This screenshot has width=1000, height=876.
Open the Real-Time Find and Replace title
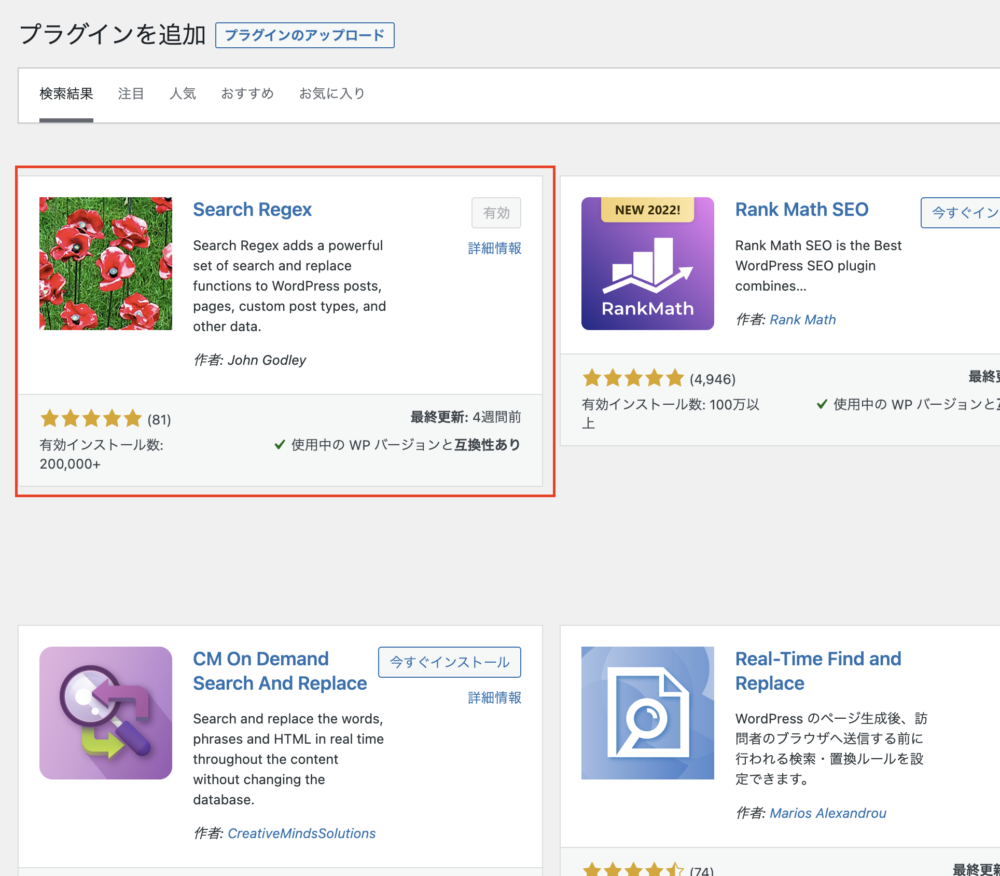click(818, 671)
